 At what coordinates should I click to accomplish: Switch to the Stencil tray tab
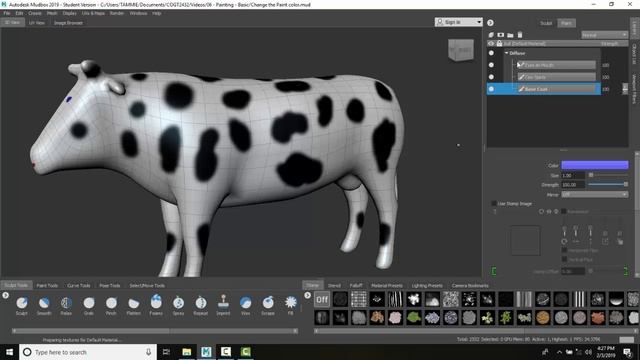334,285
